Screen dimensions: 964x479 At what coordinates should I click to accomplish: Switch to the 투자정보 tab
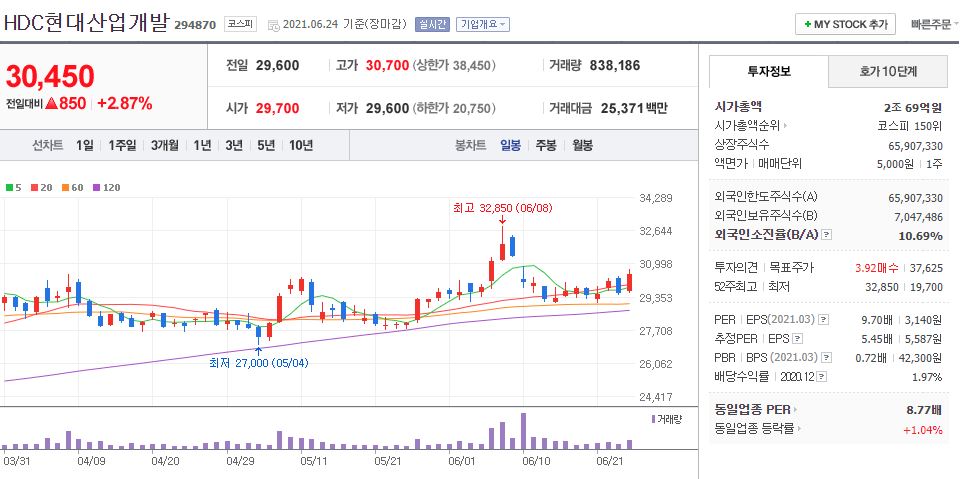(x=769, y=71)
